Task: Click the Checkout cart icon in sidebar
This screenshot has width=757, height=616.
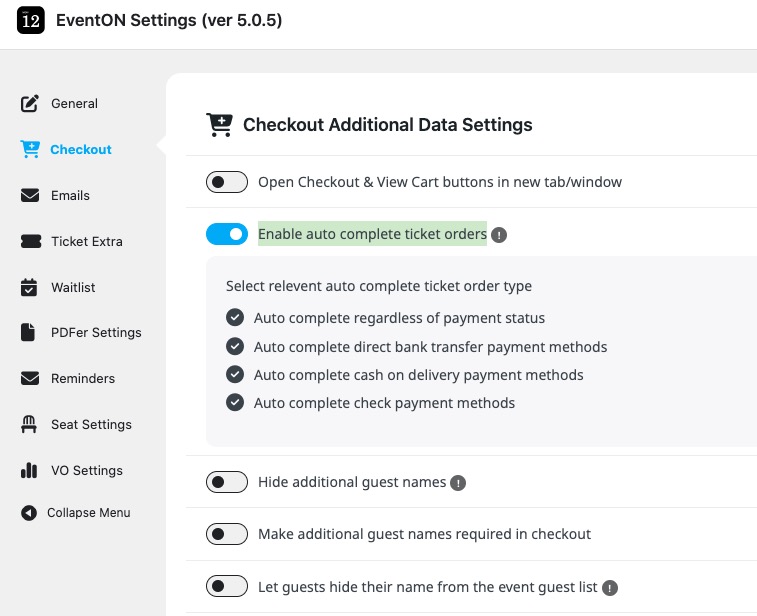Action: [x=30, y=149]
